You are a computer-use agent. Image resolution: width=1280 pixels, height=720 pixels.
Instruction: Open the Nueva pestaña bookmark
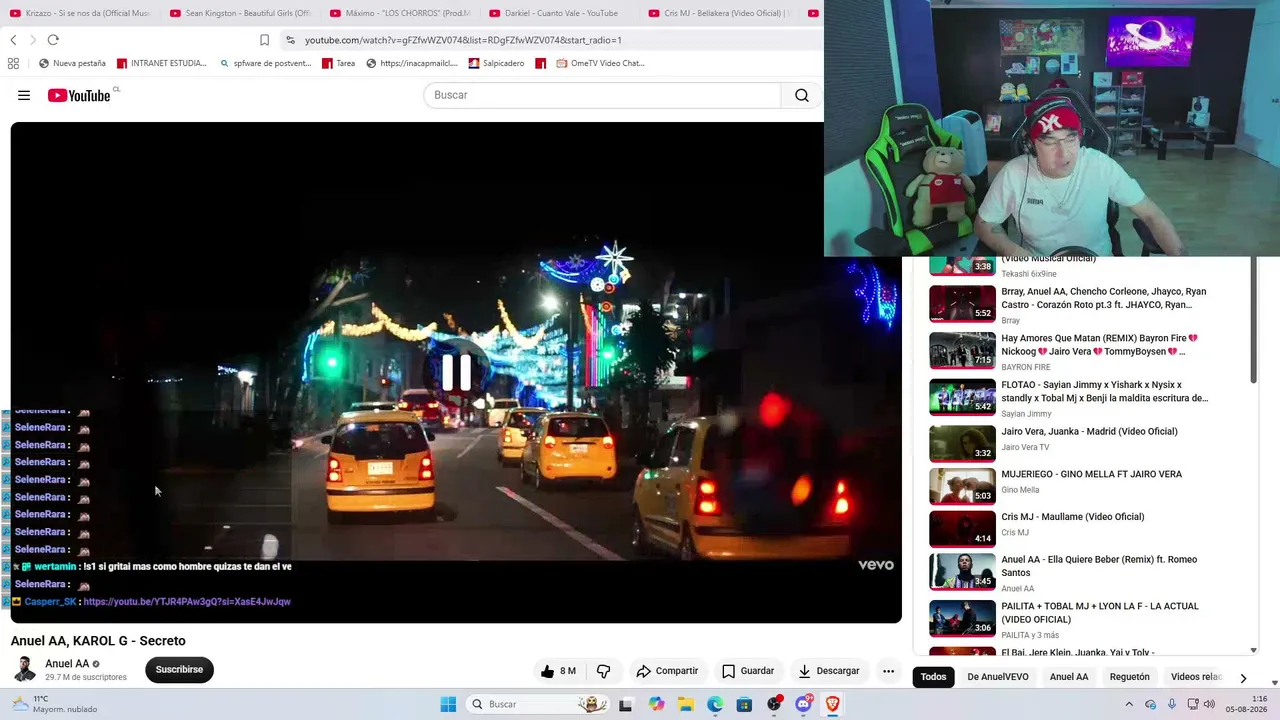point(72,63)
